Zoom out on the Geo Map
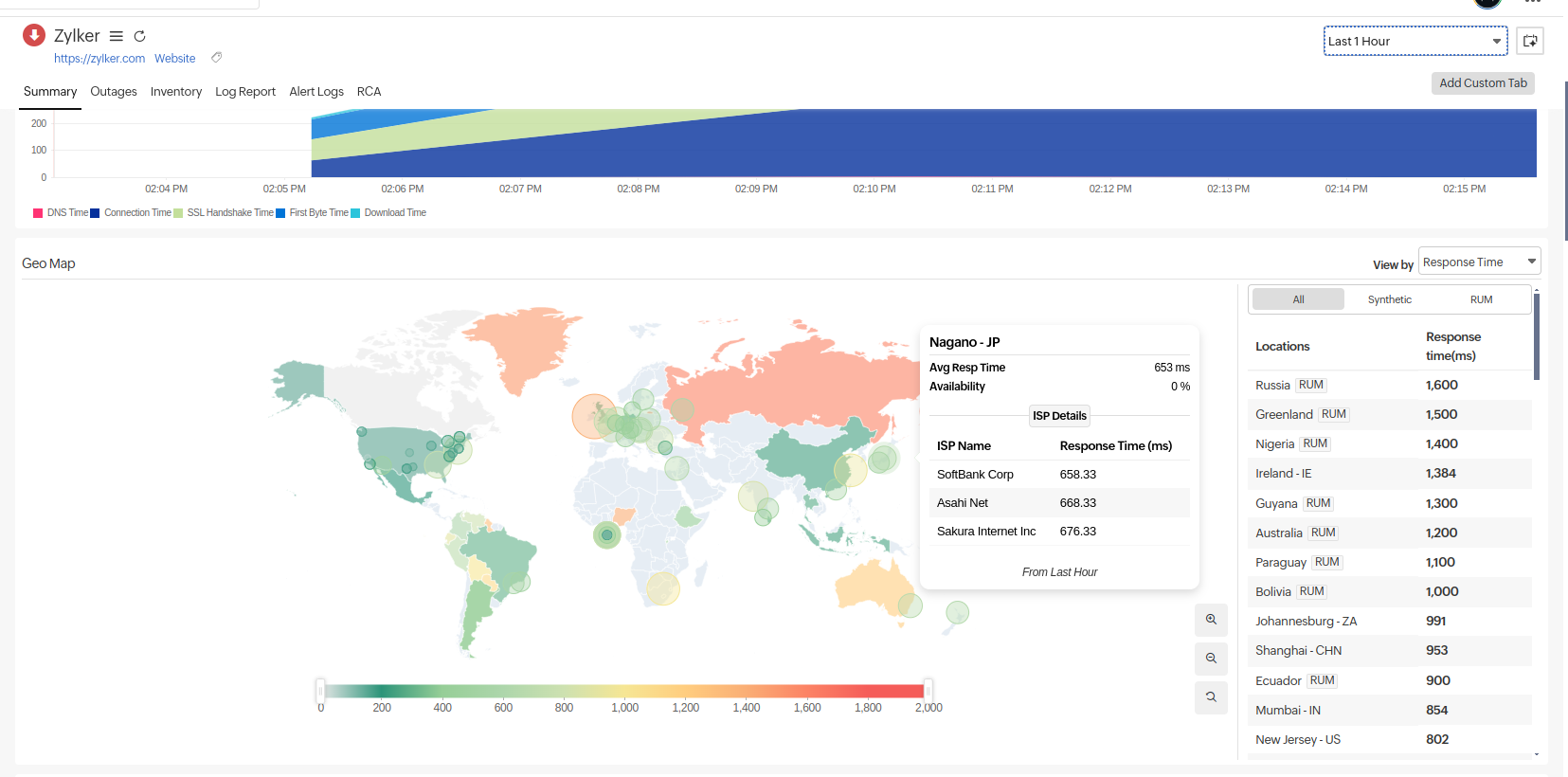The image size is (1568, 777). 1211,659
